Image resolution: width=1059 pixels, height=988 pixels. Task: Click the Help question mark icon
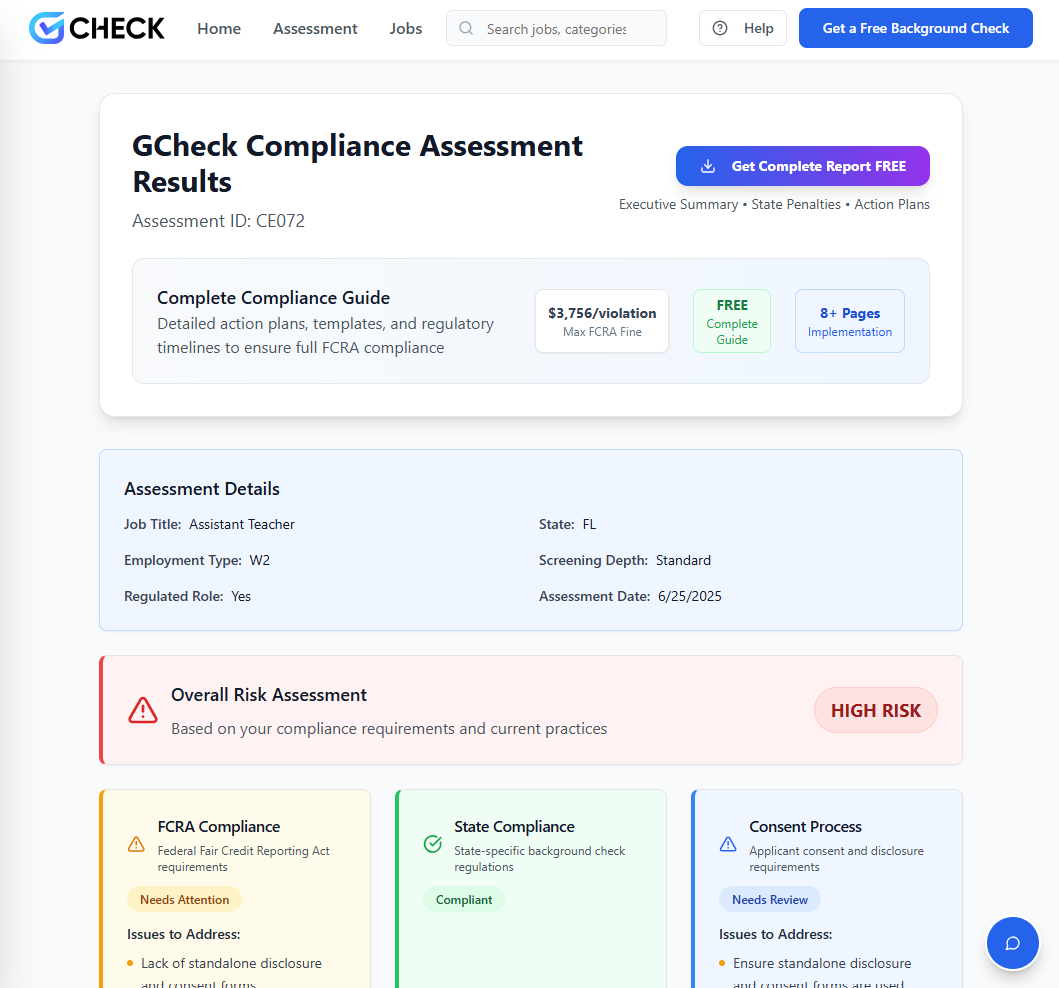coord(720,28)
